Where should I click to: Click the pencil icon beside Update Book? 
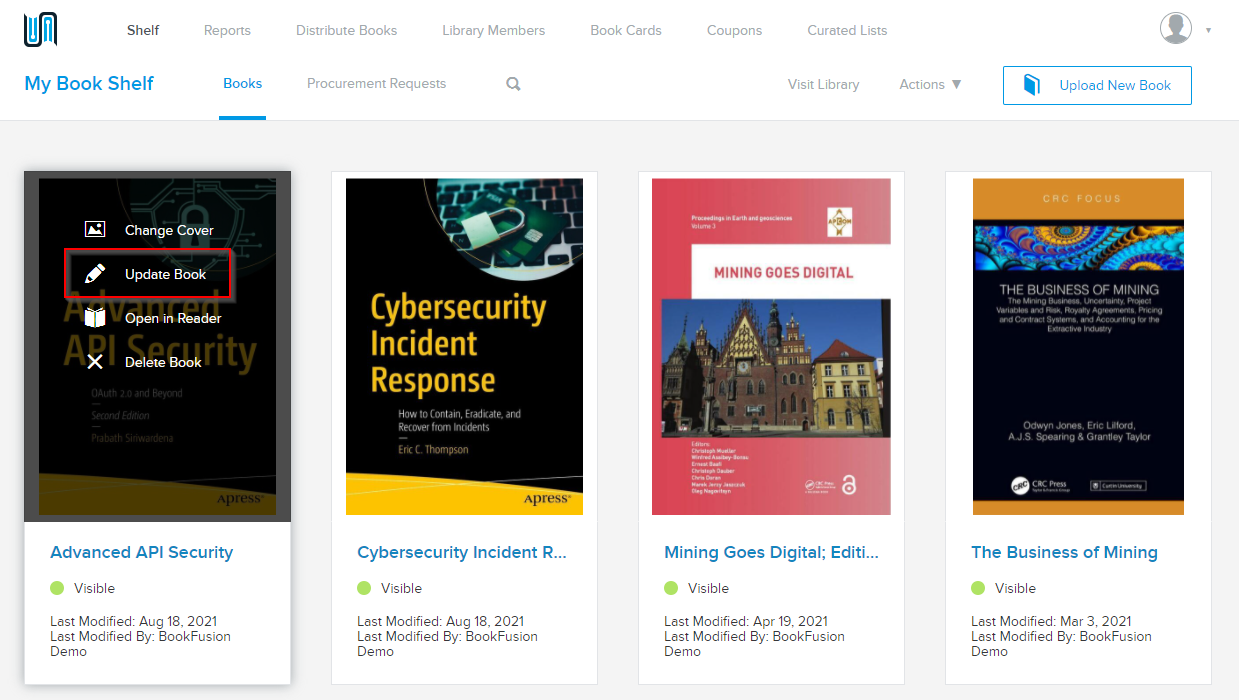click(95, 274)
